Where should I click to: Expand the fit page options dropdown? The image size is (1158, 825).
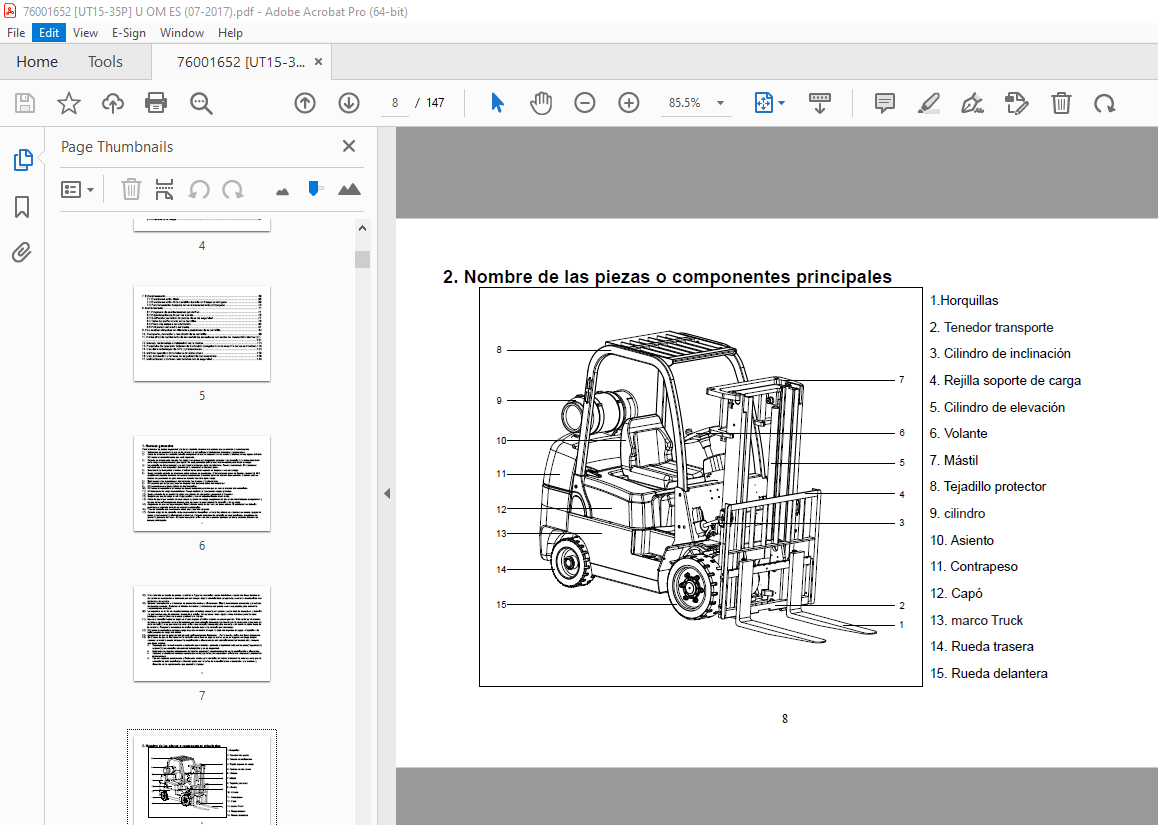(781, 103)
